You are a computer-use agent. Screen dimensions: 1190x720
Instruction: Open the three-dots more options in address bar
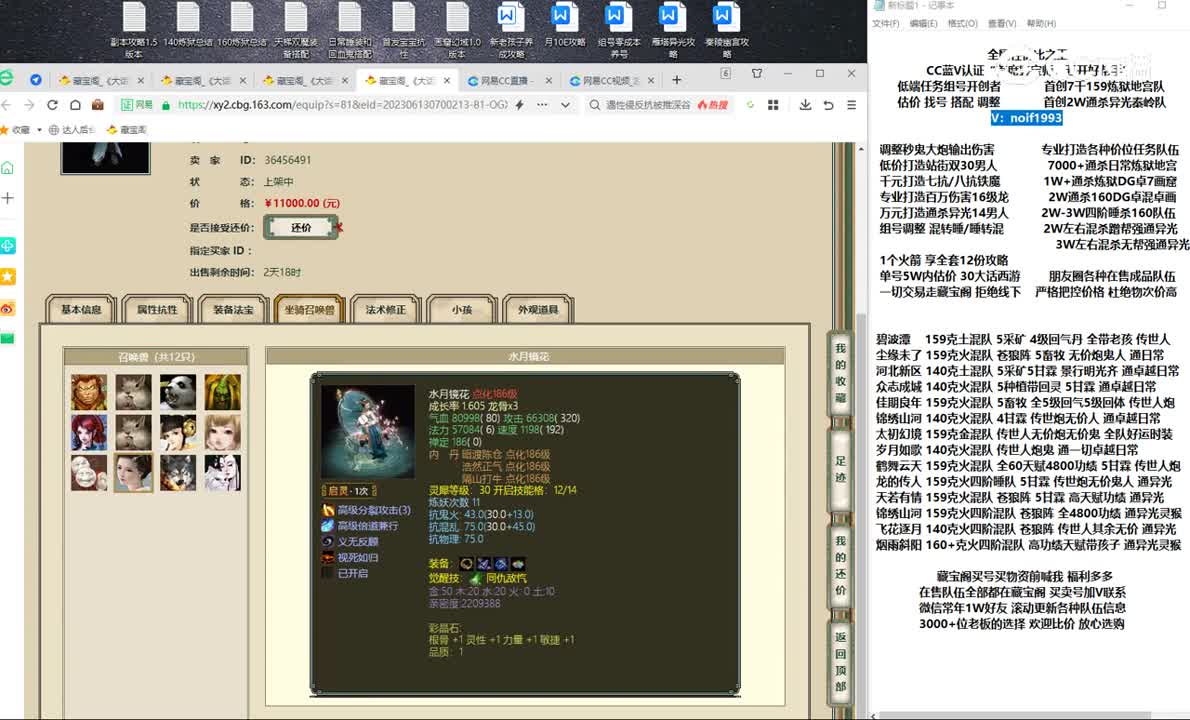542,105
